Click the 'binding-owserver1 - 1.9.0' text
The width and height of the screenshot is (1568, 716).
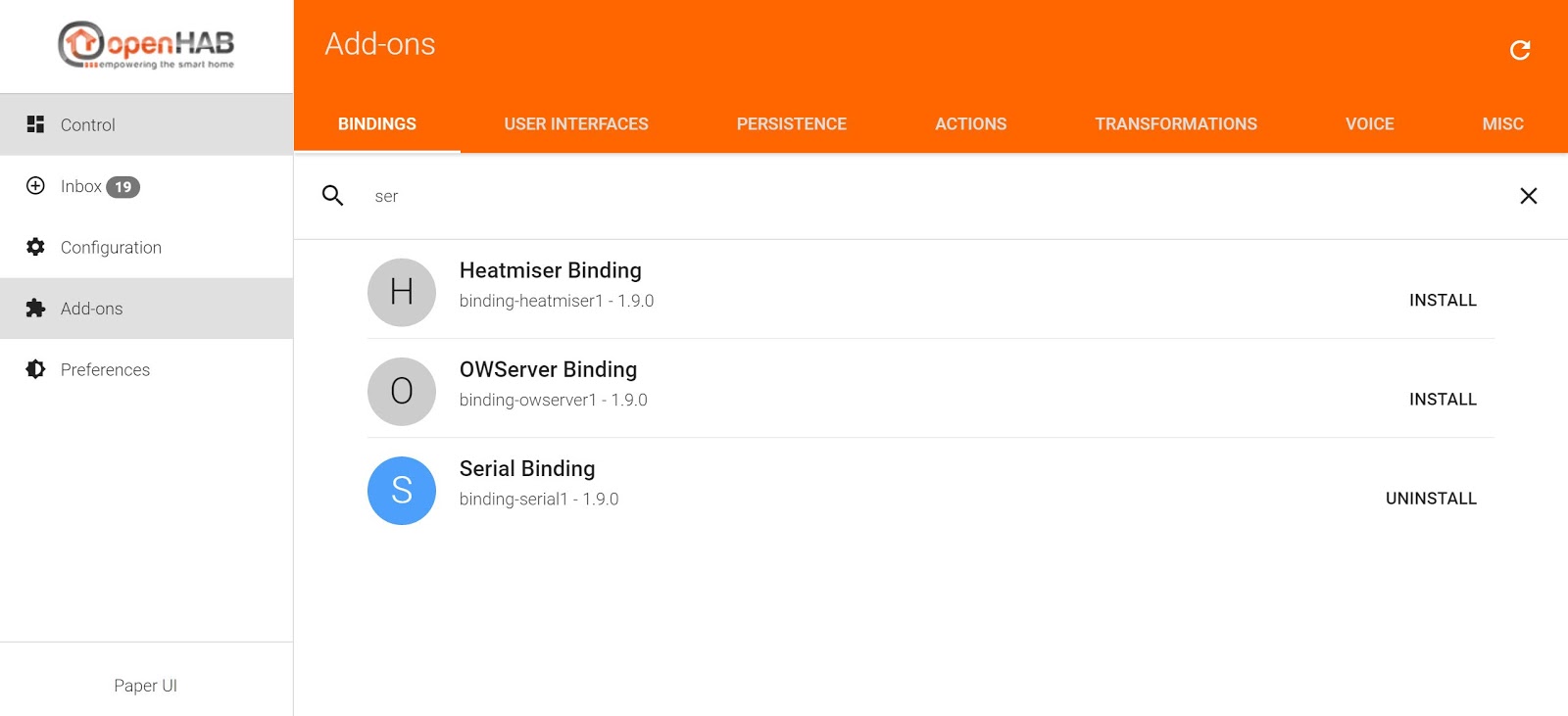554,400
